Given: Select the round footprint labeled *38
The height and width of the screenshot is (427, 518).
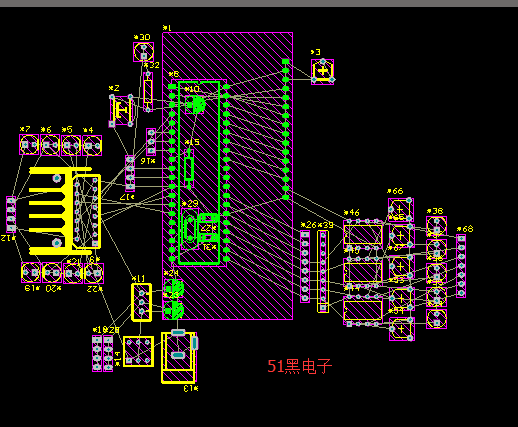Looking at the screenshot, I should 436,226.
